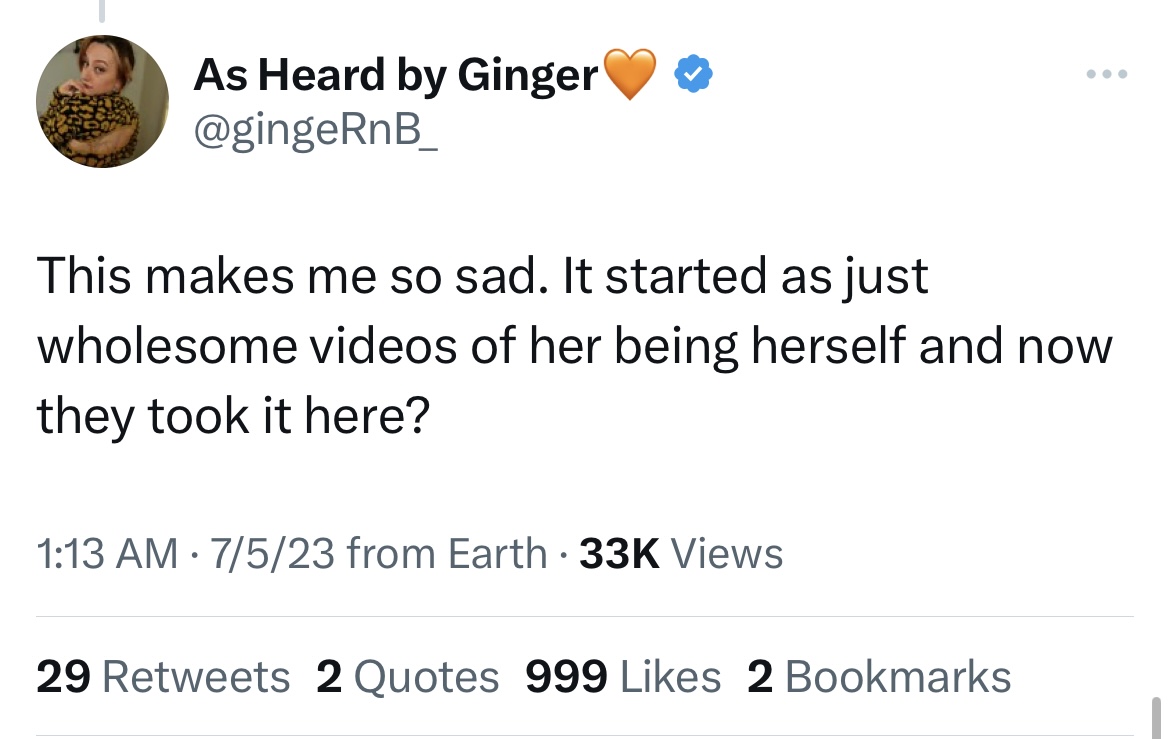1170x739 pixels.
Task: Click the thread connector line above the avatar
Action: 102,8
